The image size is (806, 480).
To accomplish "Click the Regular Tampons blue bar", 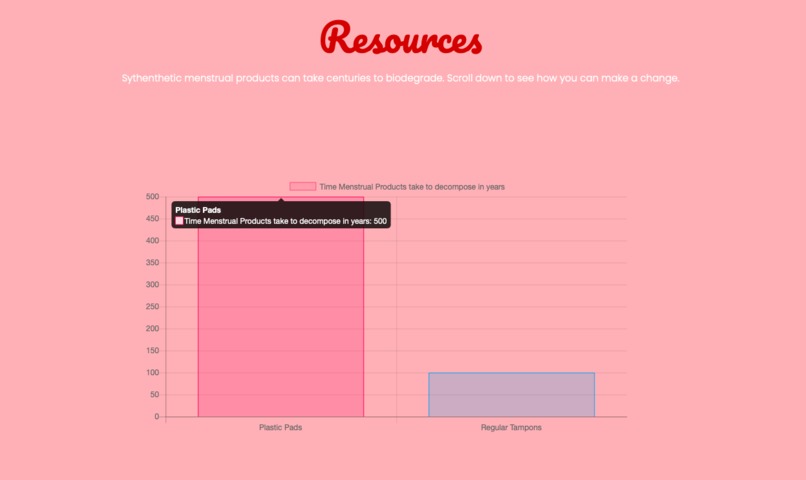I will (x=511, y=395).
